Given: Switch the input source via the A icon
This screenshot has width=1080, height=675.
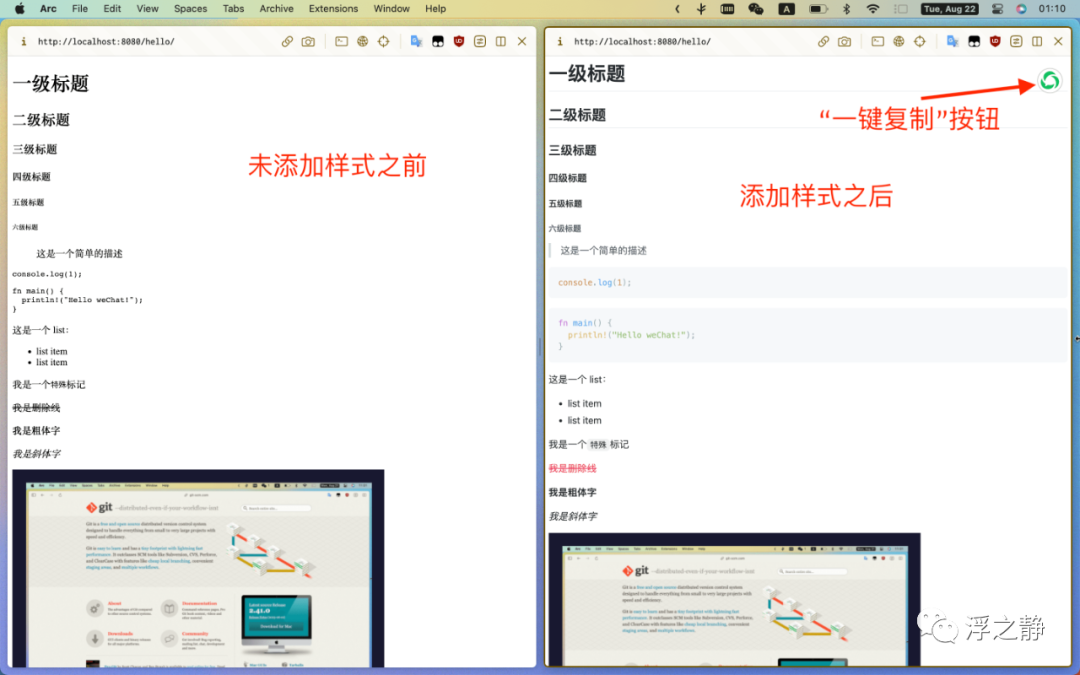Looking at the screenshot, I should [x=786, y=8].
